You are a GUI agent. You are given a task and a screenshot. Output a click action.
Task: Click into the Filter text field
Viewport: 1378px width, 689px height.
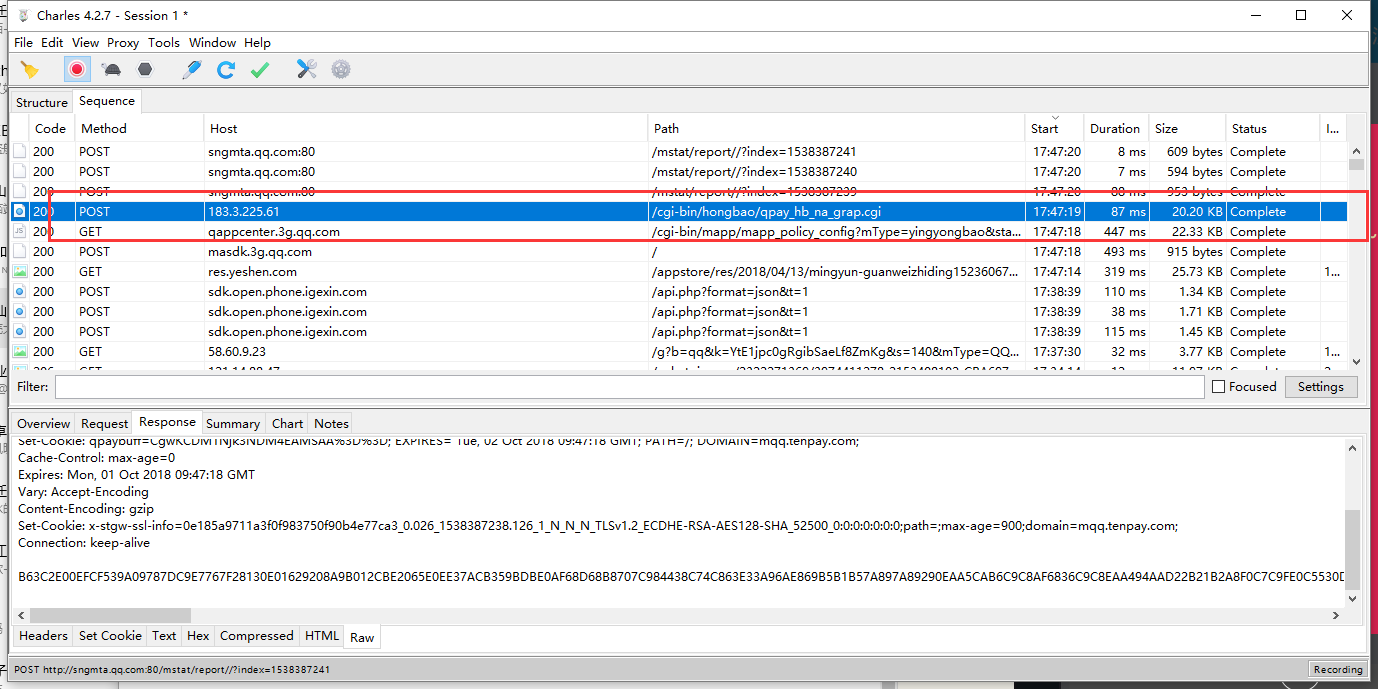click(x=629, y=387)
